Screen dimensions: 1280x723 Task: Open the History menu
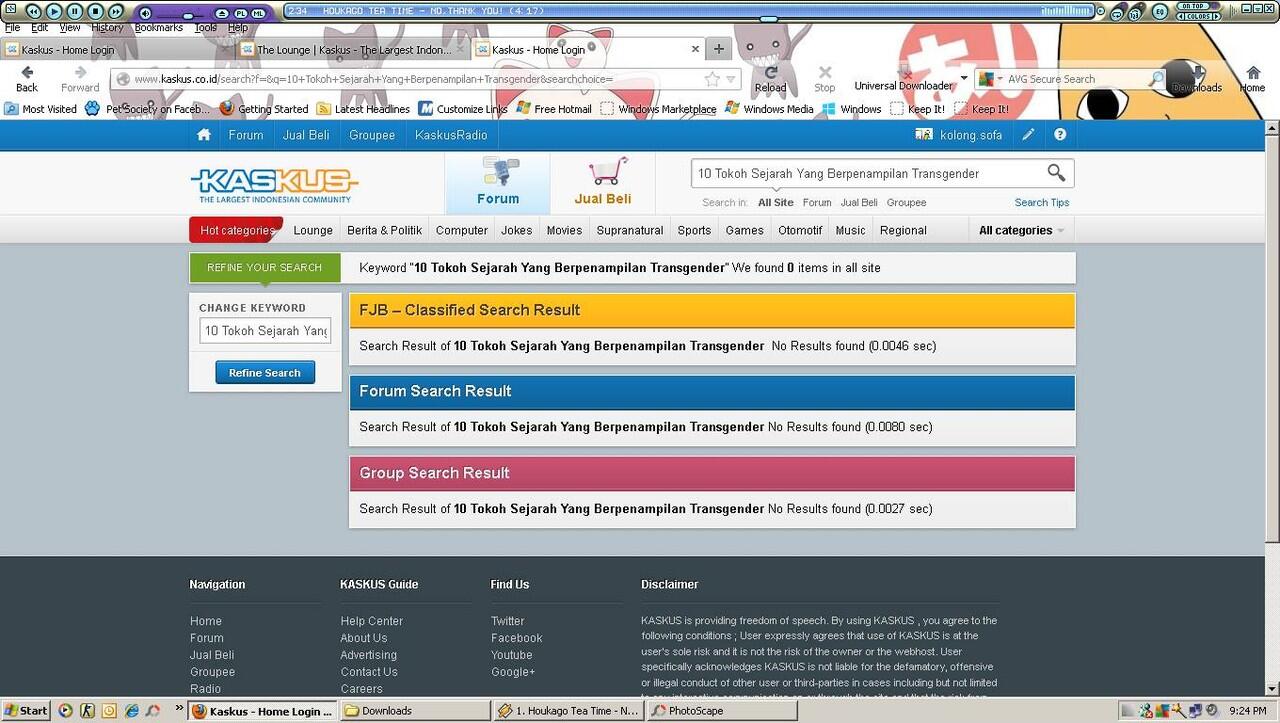[x=107, y=28]
